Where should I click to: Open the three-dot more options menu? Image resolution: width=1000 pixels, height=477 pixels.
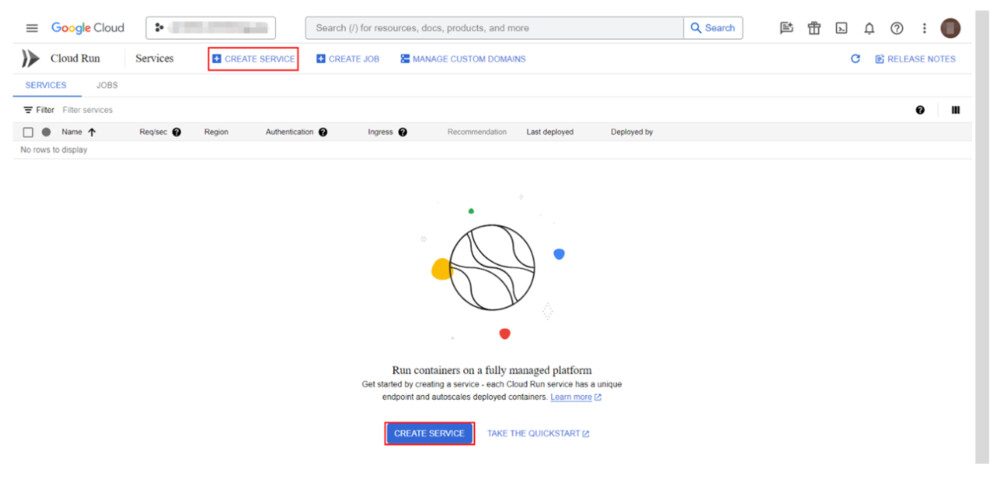[924, 28]
